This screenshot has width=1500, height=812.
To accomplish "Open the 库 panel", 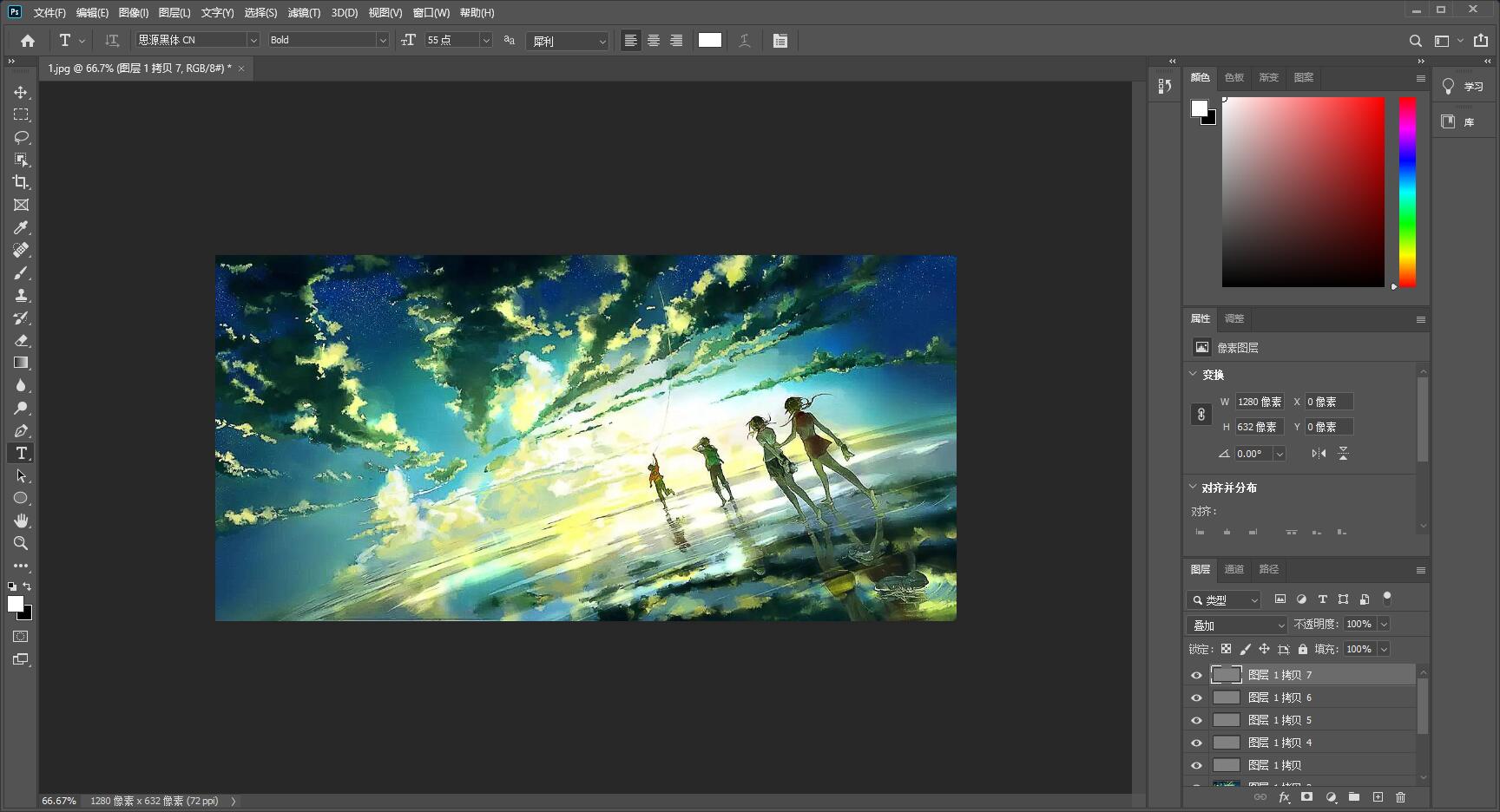I will click(1464, 122).
